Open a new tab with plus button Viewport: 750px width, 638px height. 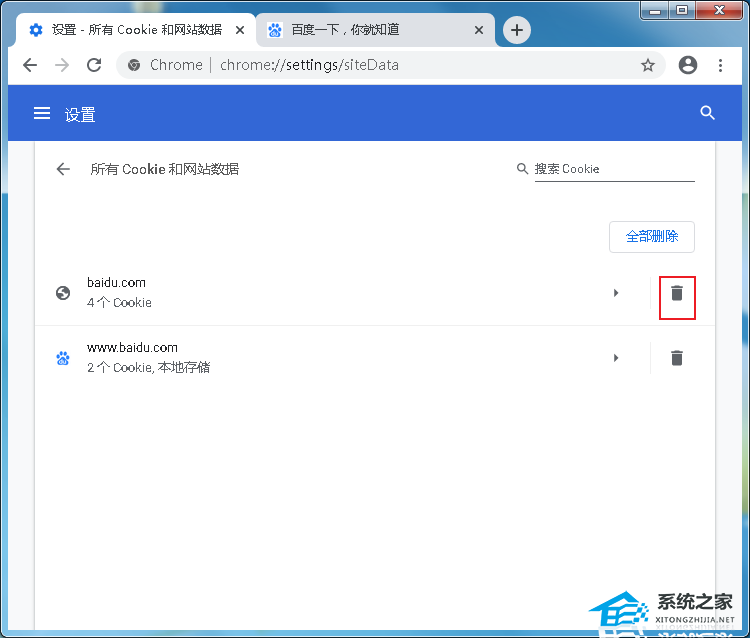(x=517, y=30)
